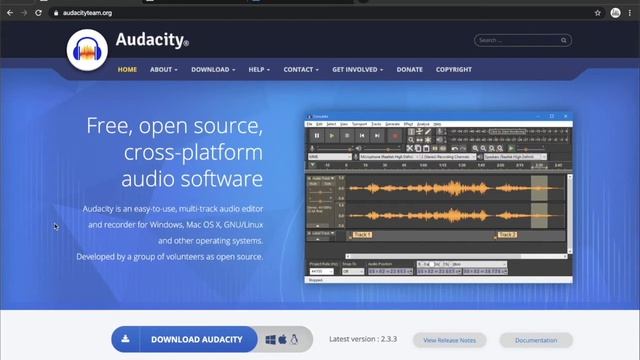The width and height of the screenshot is (640, 360).
Task: Adjust the recording volume slider by microphone icon
Action: point(335,149)
